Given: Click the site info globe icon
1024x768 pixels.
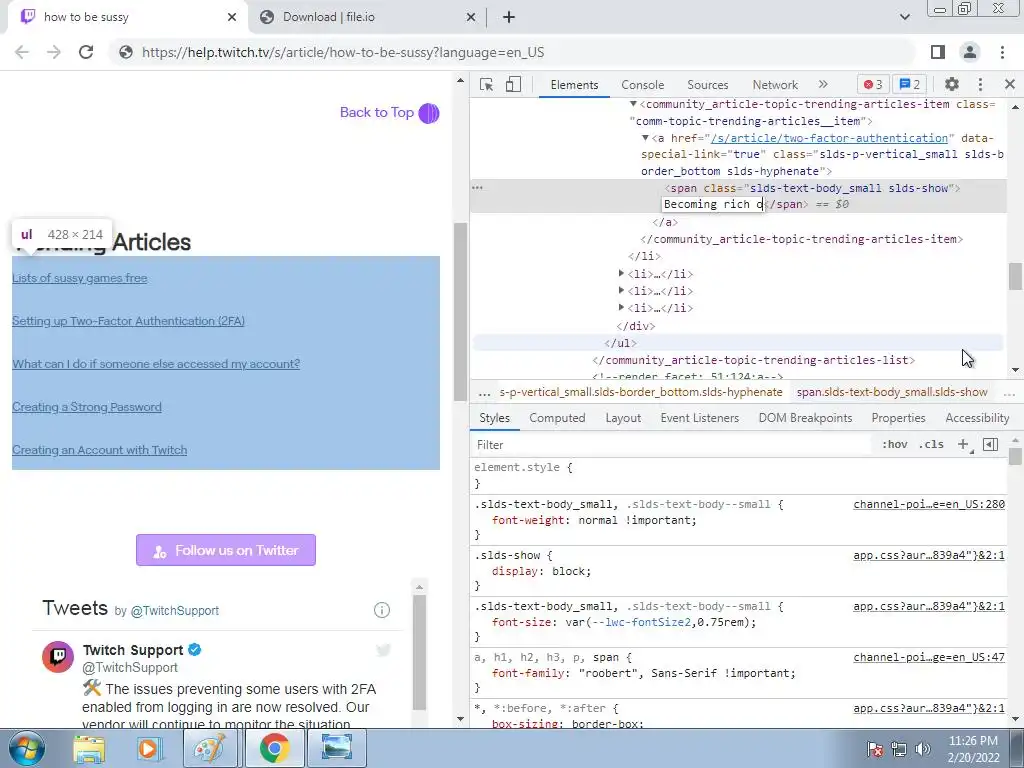Looking at the screenshot, I should point(126,52).
